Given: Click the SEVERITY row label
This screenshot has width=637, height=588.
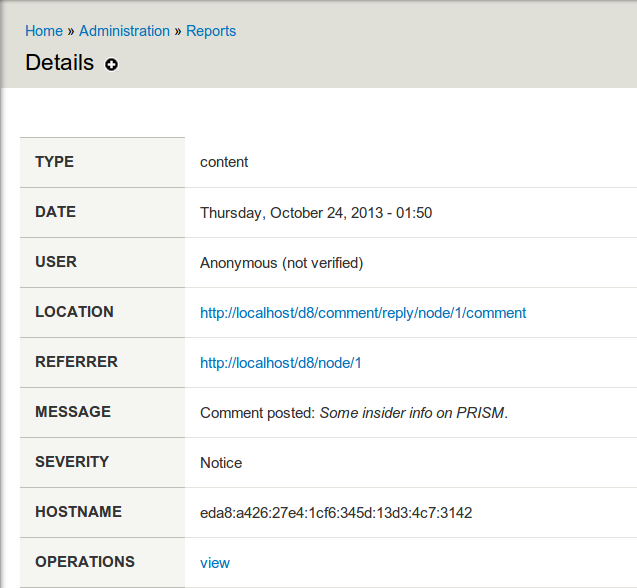Looking at the screenshot, I should pyautogui.click(x=72, y=462).
